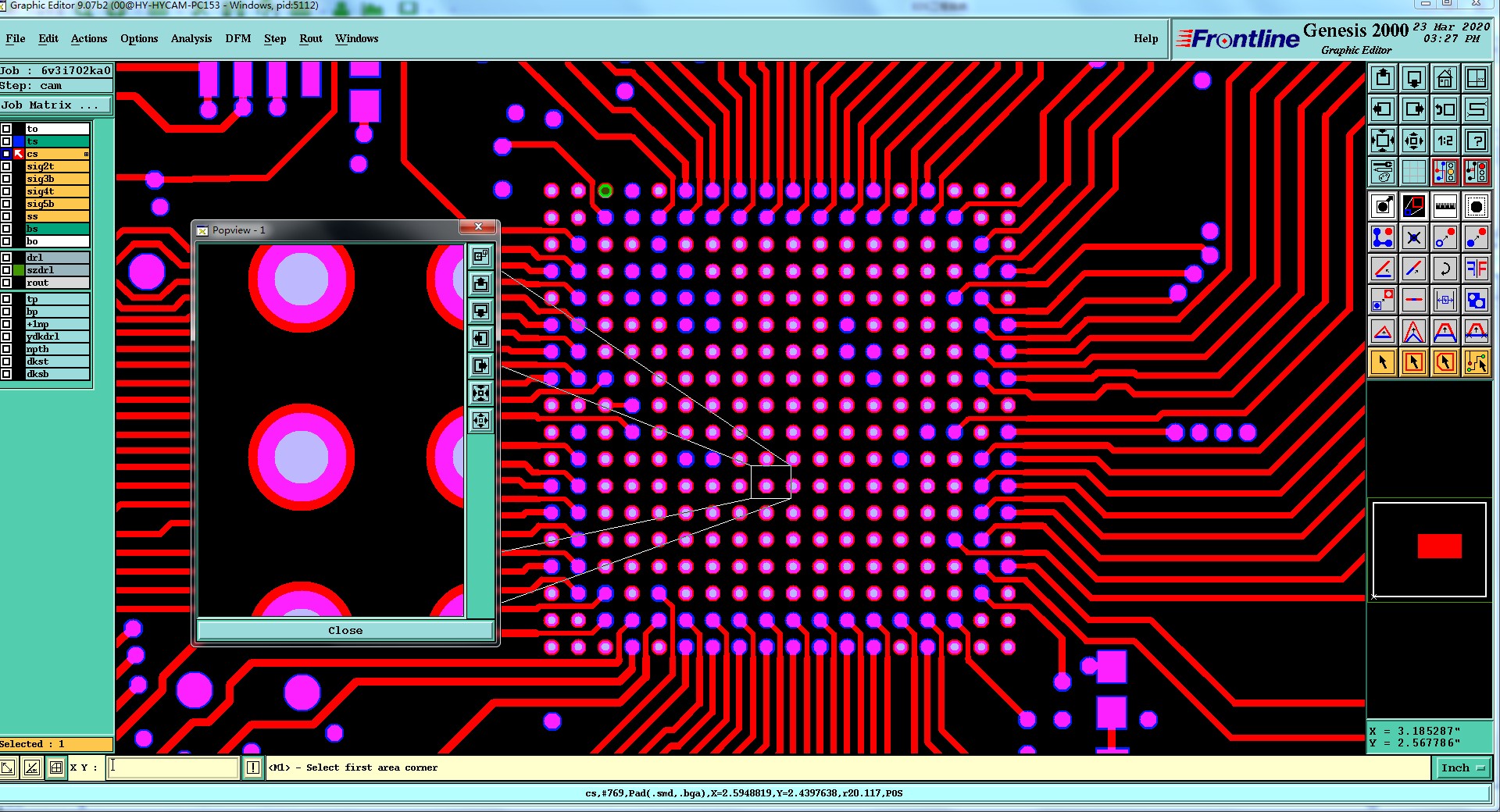Toggle the 'sig2t' layer checkbox
The width and height of the screenshot is (1500, 812).
coord(6,166)
